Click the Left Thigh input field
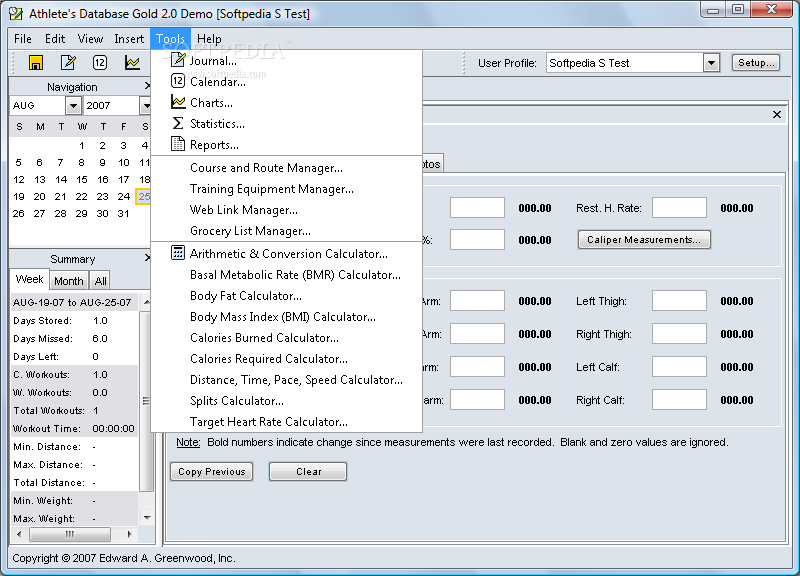 point(679,301)
